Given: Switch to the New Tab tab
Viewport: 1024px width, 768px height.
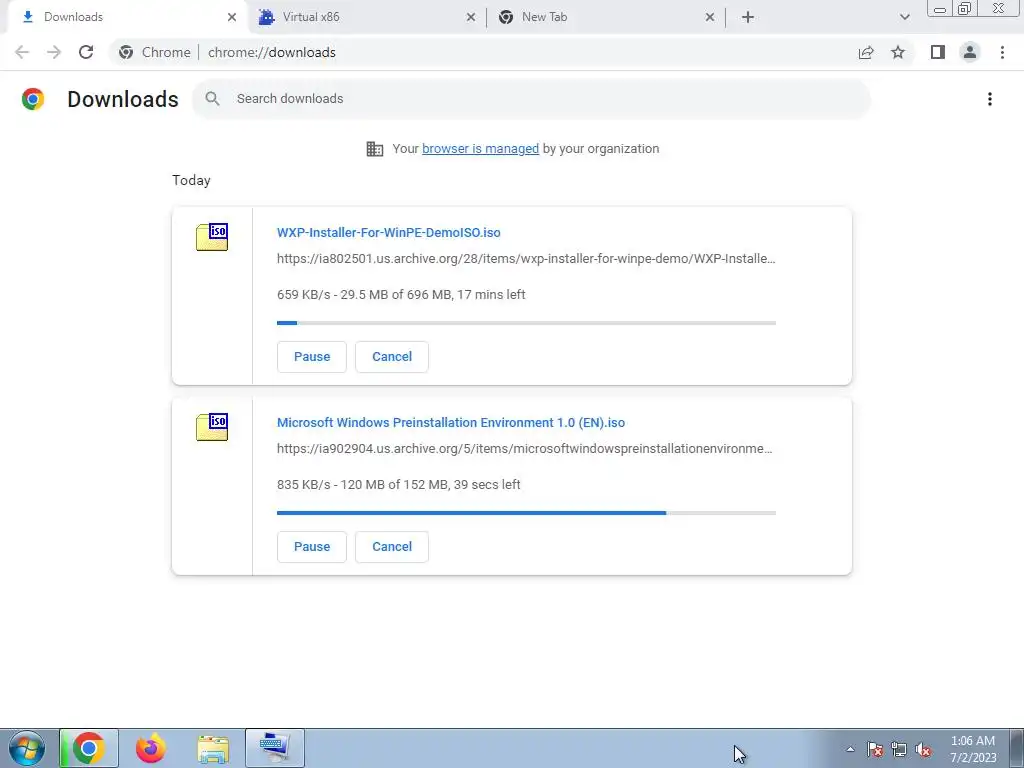Looking at the screenshot, I should (x=606, y=17).
